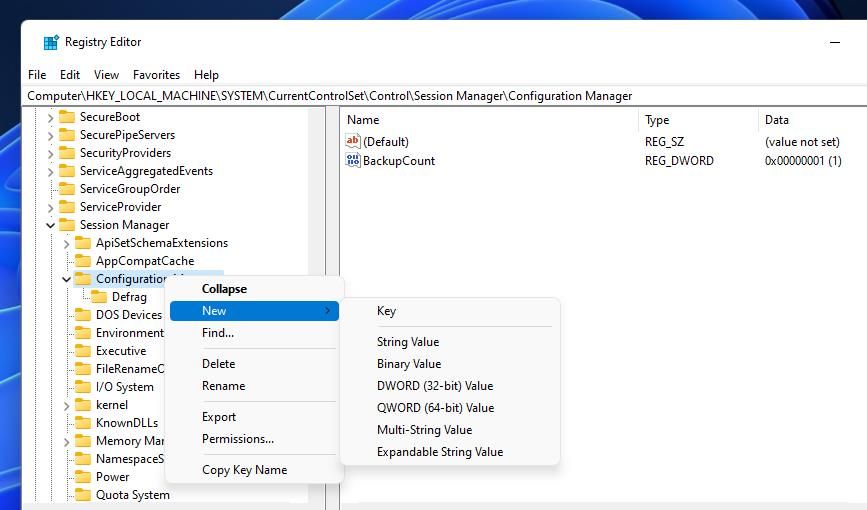This screenshot has width=867, height=510.
Task: Click the SecurityProviders folder icon
Action: coord(67,153)
